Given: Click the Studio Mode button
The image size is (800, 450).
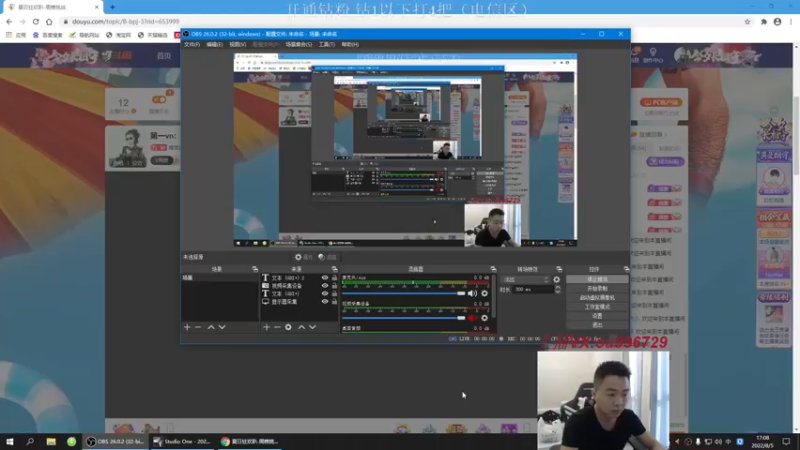Looking at the screenshot, I should point(597,307).
